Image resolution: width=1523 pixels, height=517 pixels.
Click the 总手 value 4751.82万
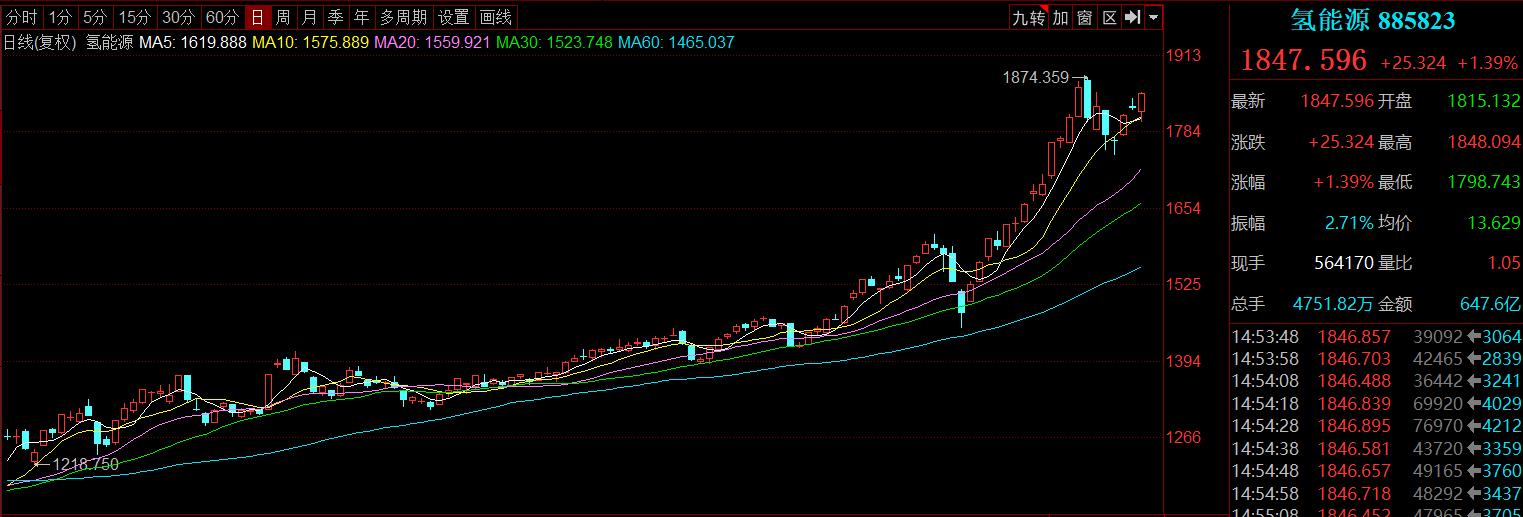pyautogui.click(x=1333, y=303)
